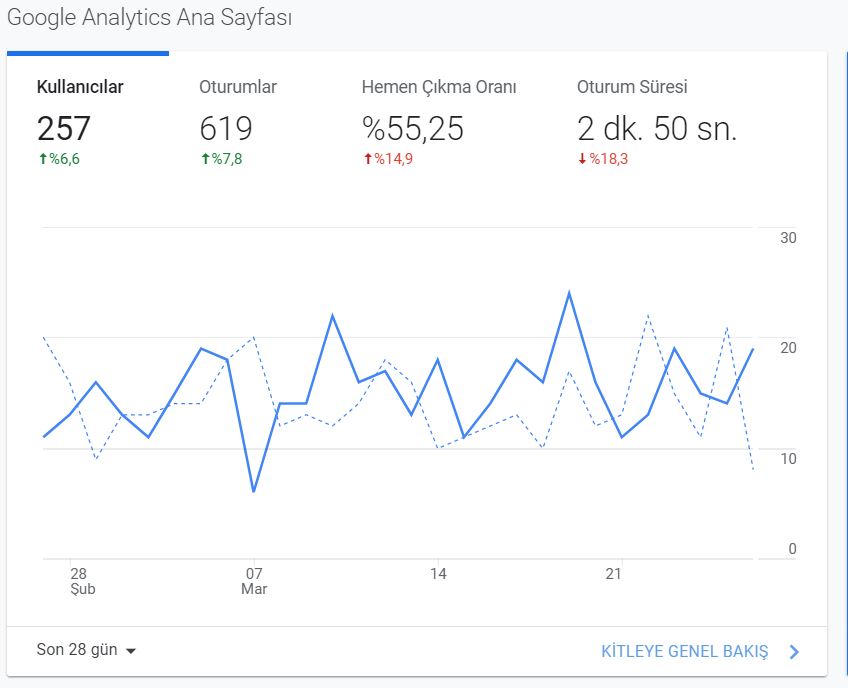Click the chevron beside KİTLEYE GENEL BAKIŞ
Image resolution: width=848 pixels, height=688 pixels.
coord(793,652)
